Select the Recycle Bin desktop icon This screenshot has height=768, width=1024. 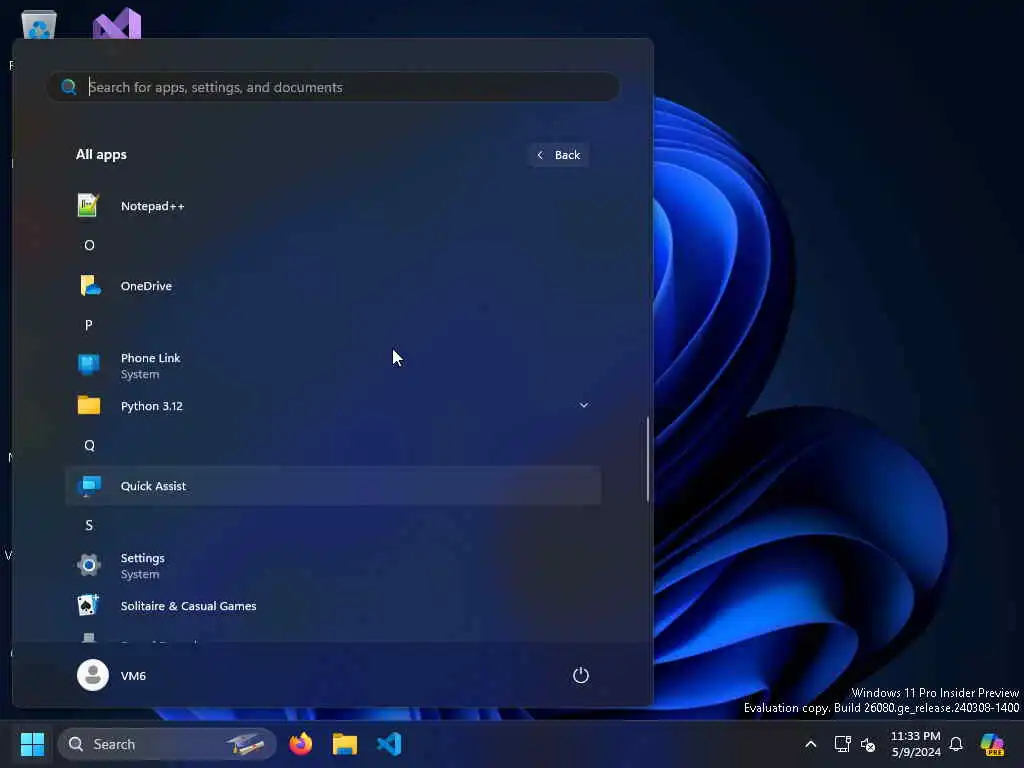(39, 25)
